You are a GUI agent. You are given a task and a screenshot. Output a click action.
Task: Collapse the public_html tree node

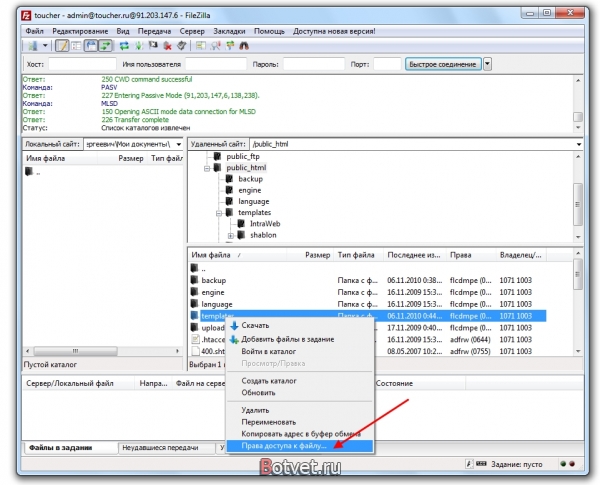[x=207, y=168]
